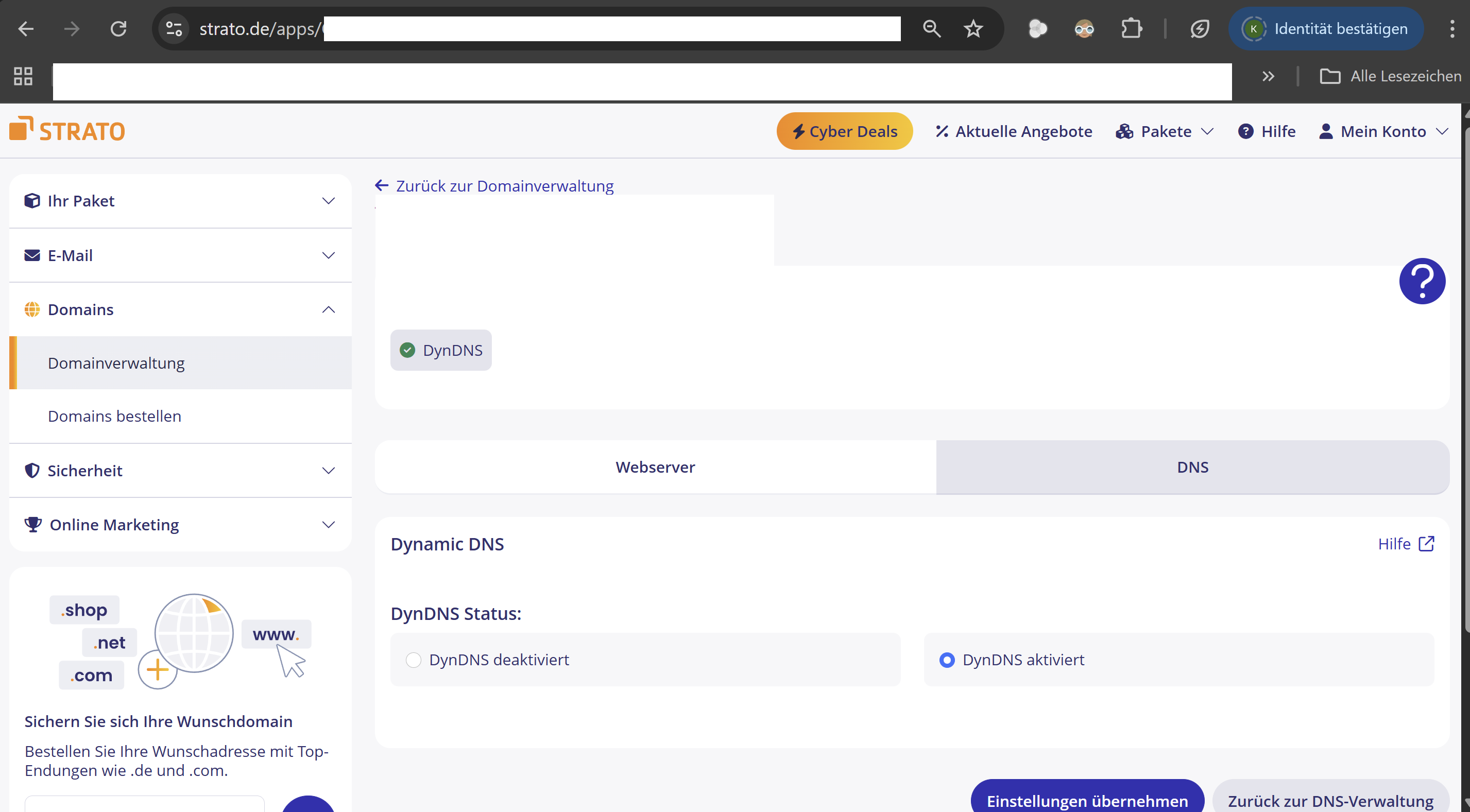The image size is (1470, 812).
Task: Open the Mein Konto dropdown
Action: pyautogui.click(x=1383, y=131)
